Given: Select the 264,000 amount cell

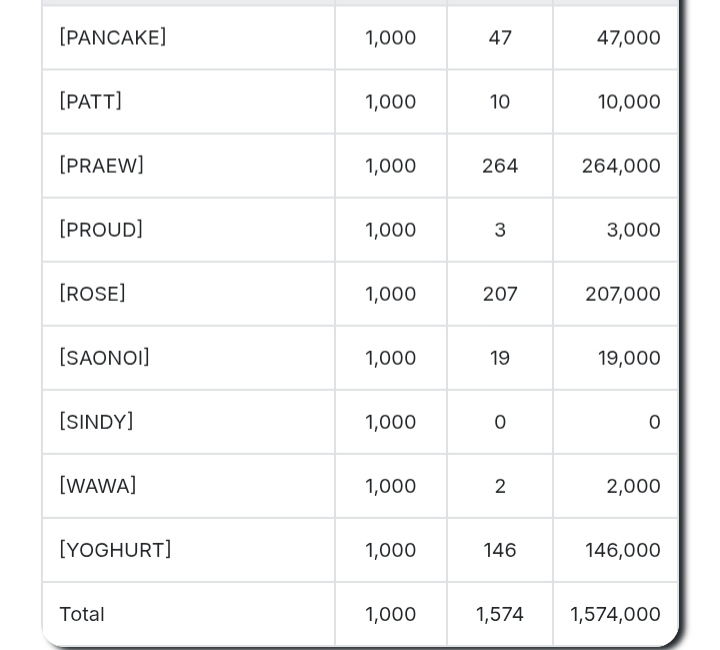Looking at the screenshot, I should [x=621, y=166].
